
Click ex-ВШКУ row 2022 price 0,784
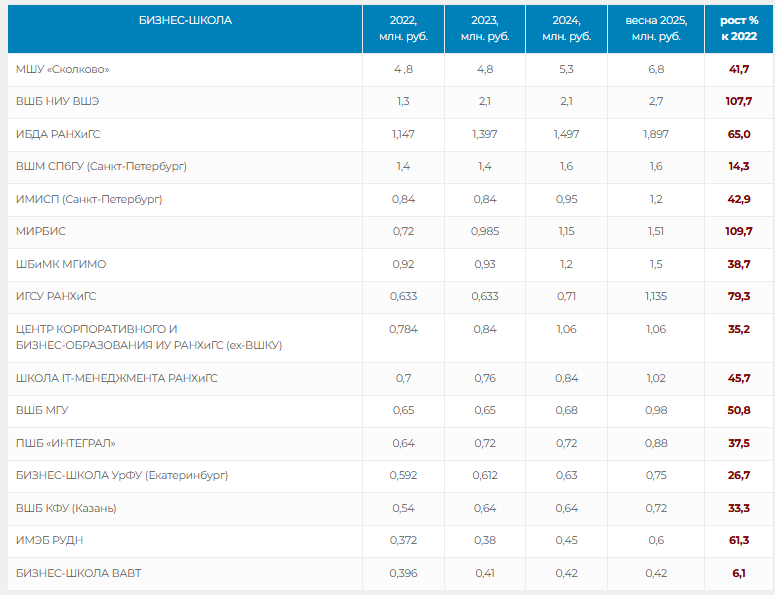click(x=403, y=329)
